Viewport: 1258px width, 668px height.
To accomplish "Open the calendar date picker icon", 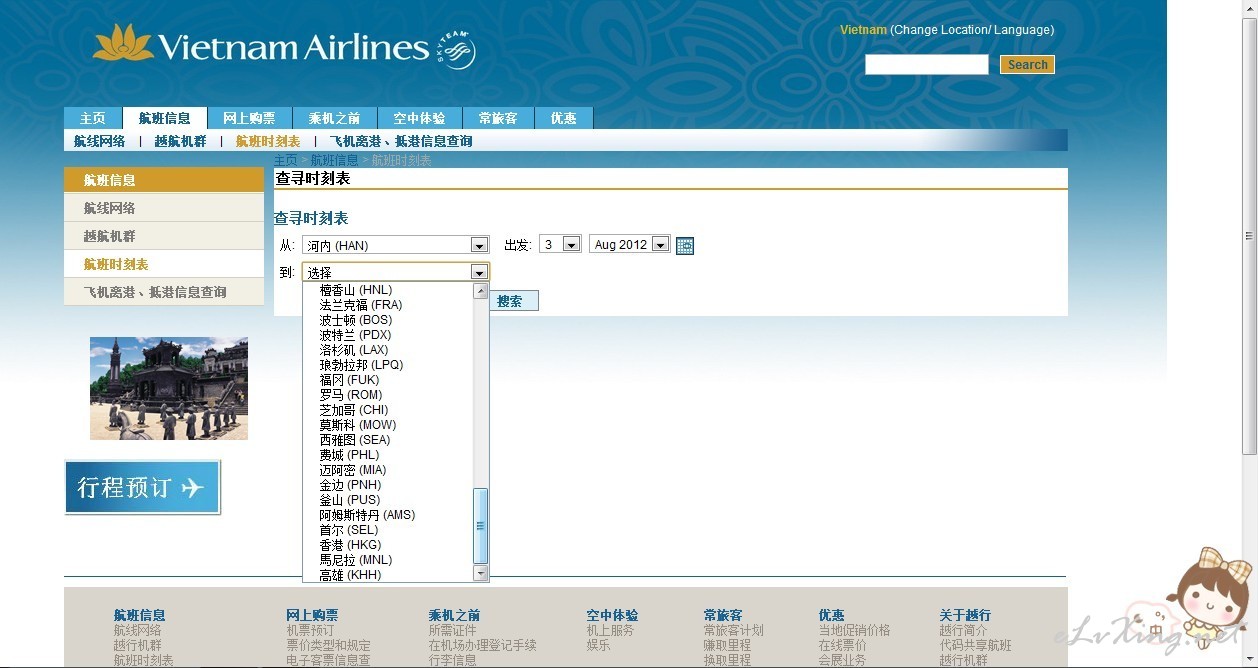I will point(685,245).
